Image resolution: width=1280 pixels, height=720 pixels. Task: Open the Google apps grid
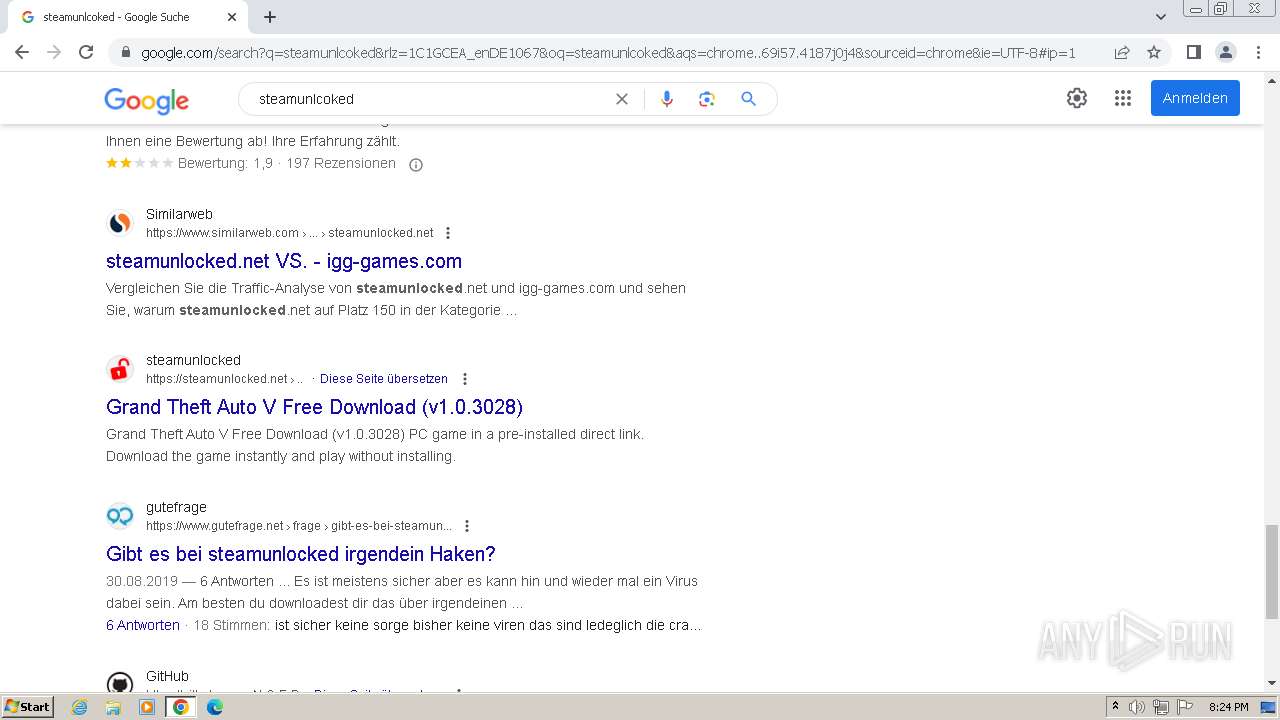click(x=1123, y=98)
